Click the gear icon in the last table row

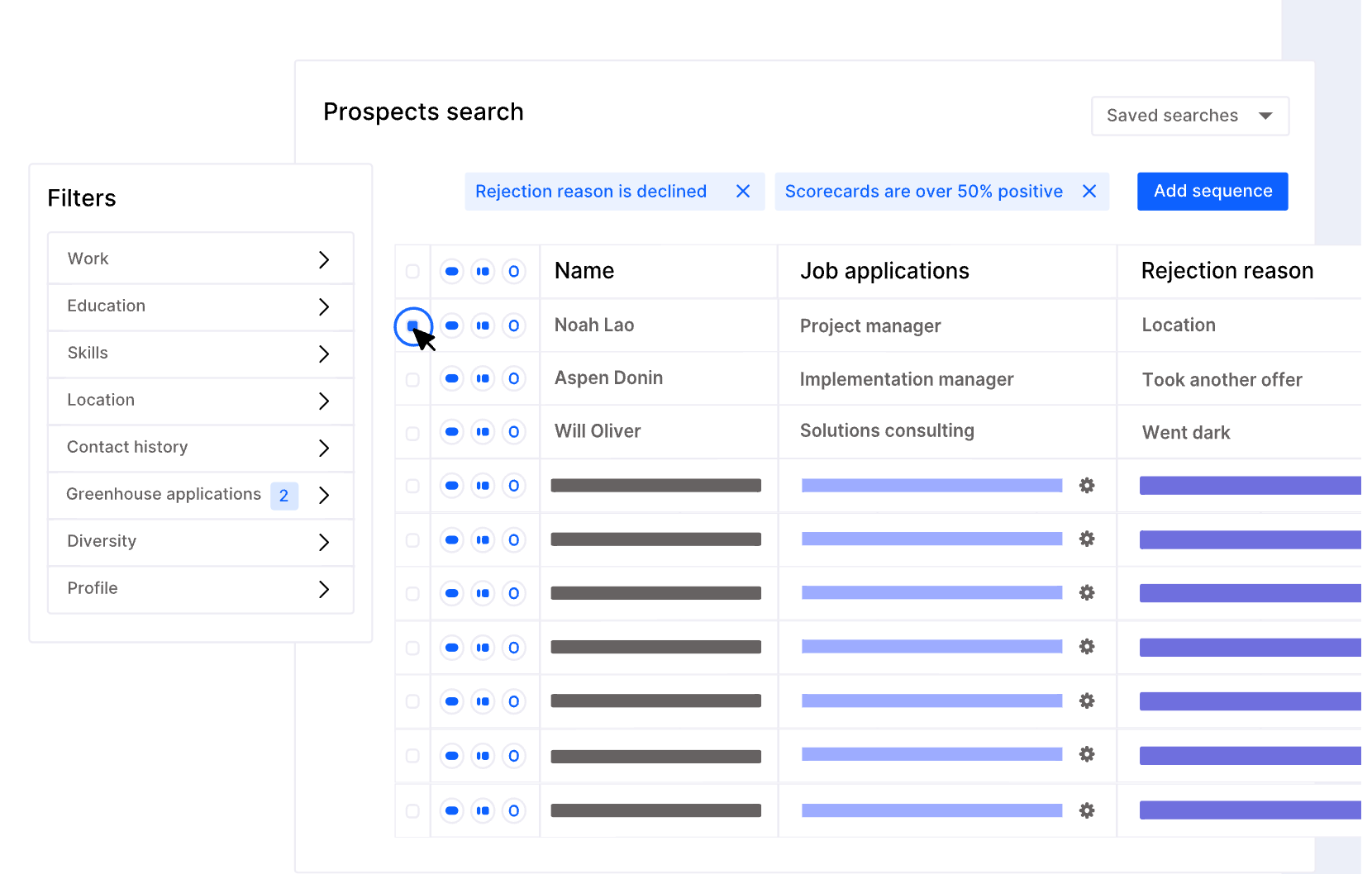1087,810
